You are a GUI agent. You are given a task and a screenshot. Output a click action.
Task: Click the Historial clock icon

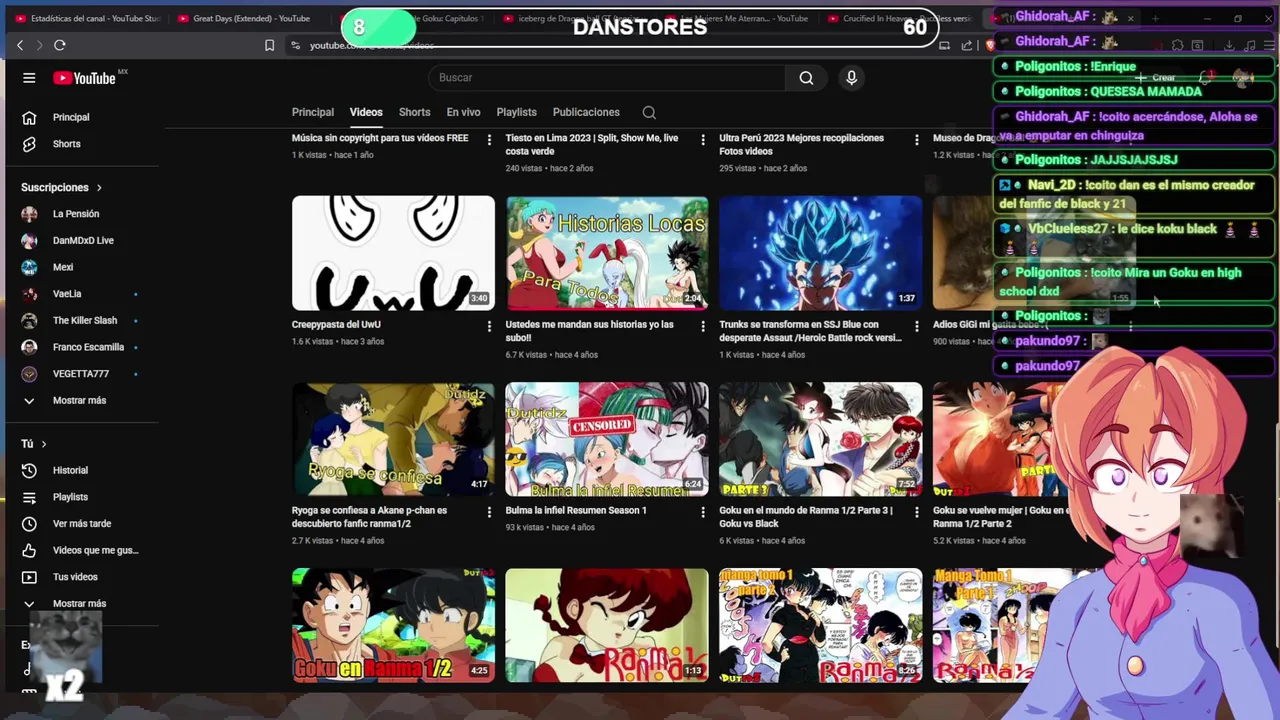point(29,470)
